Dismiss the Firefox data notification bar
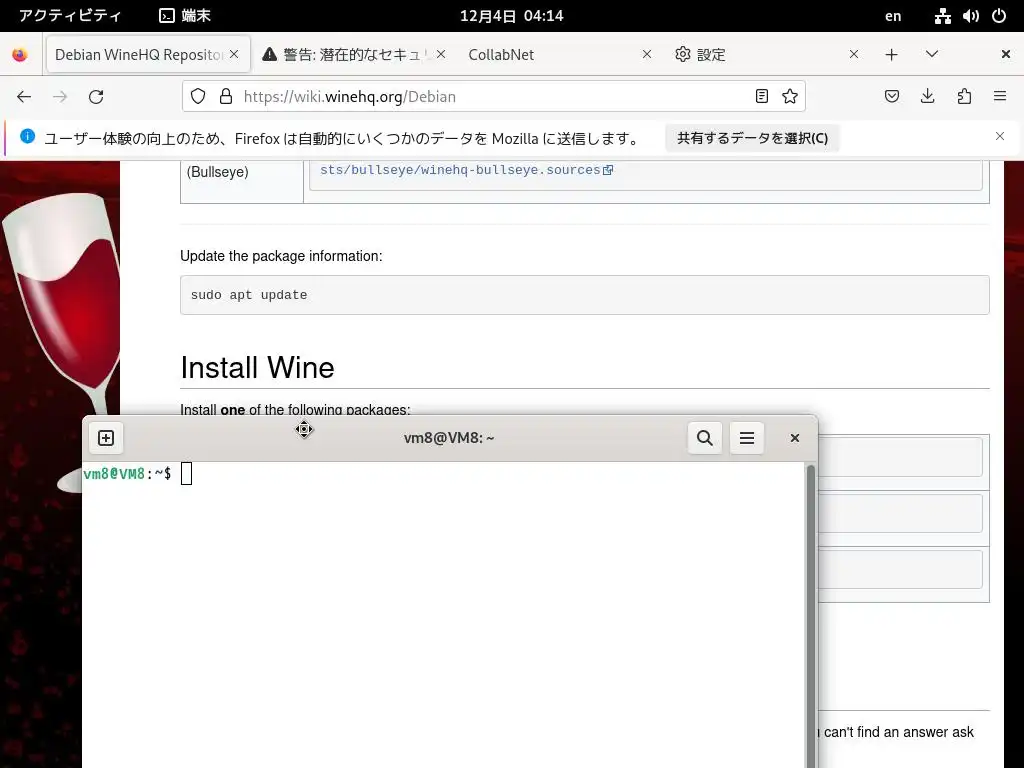Viewport: 1024px width, 768px height. point(1000,136)
